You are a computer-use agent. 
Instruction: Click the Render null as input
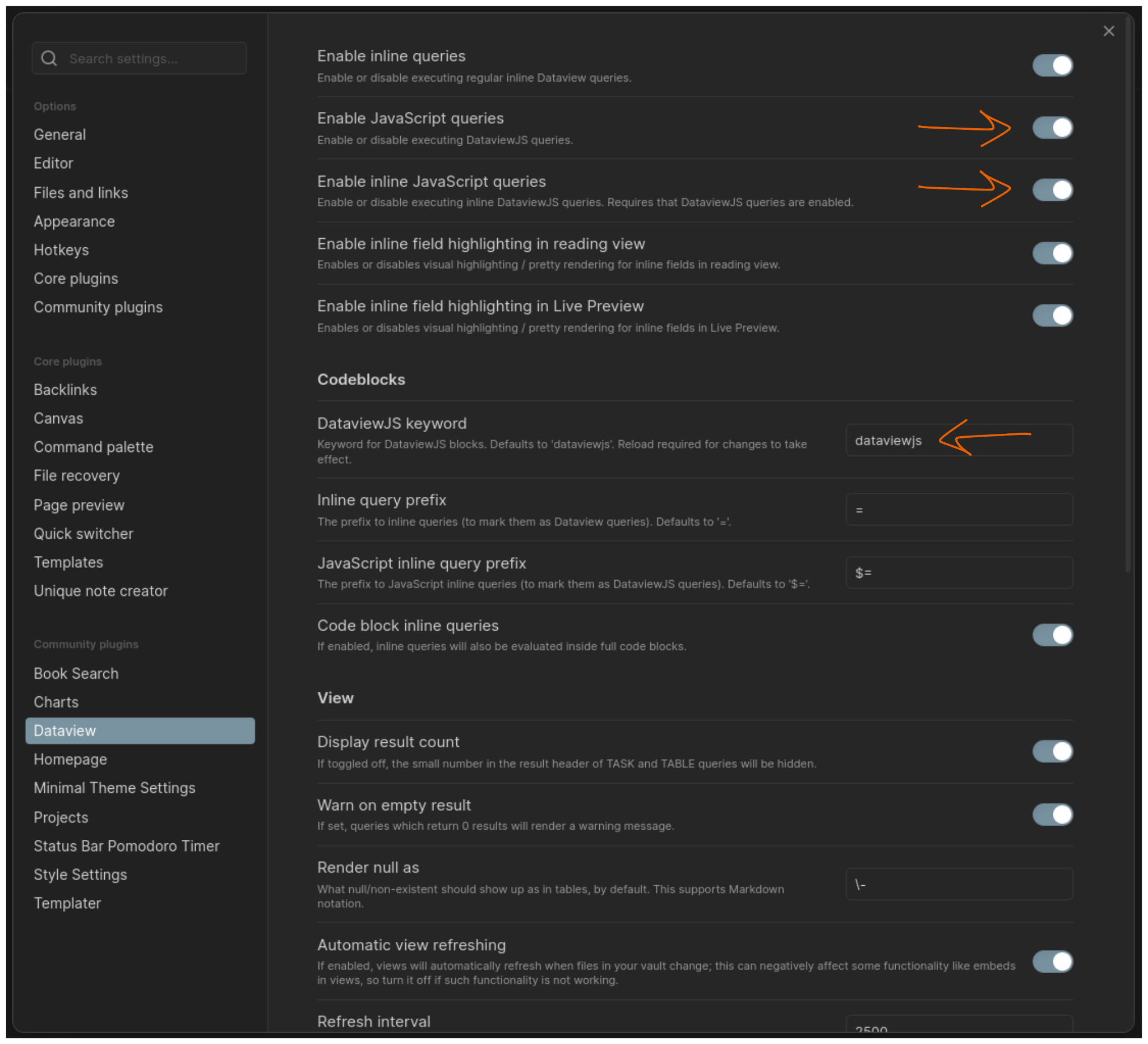point(959,884)
